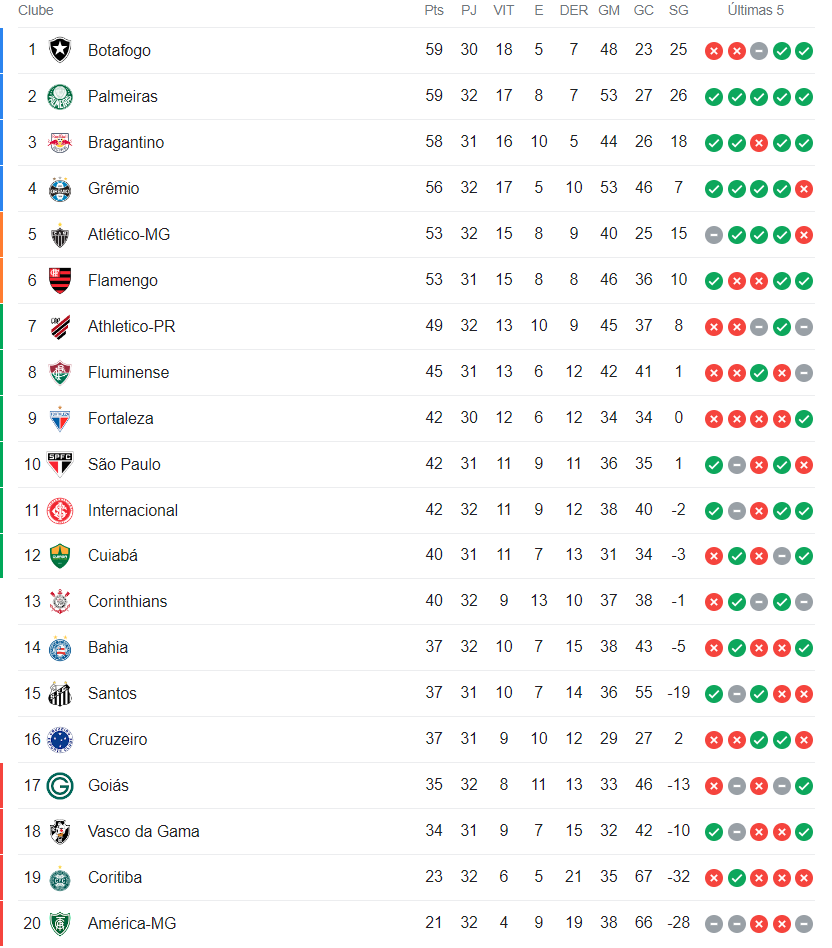Click the Botafogo club crest

point(60,50)
